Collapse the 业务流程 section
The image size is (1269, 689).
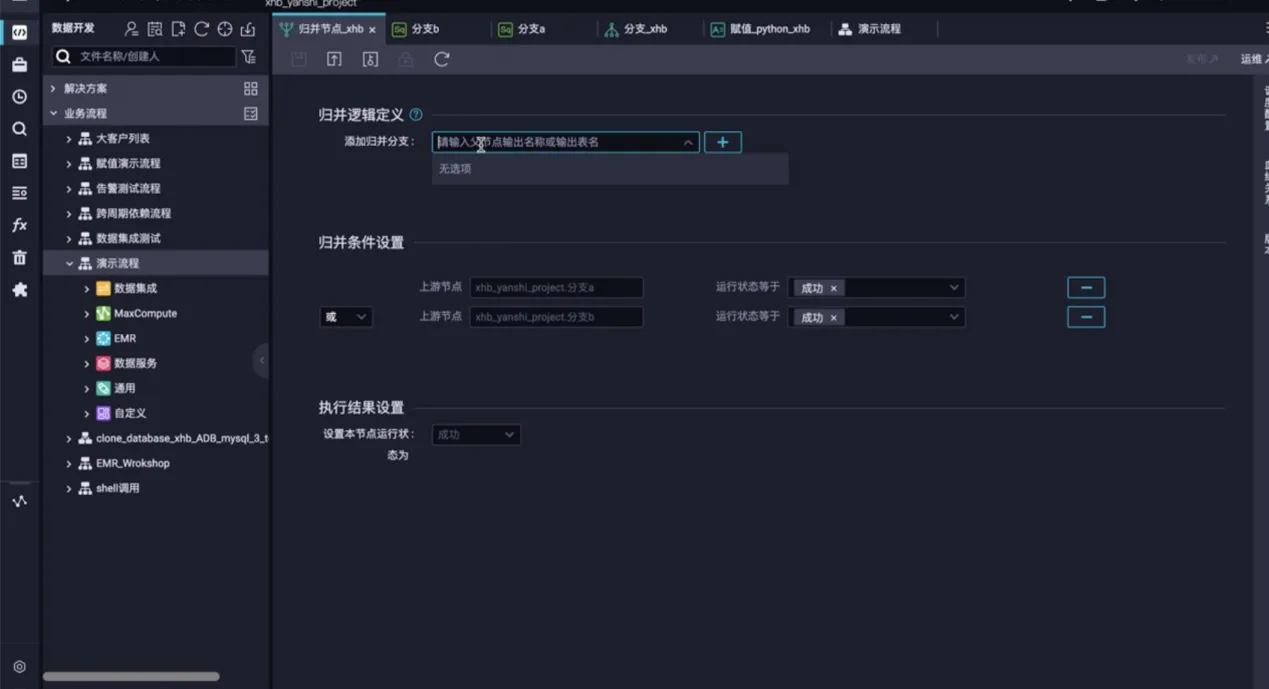coord(53,114)
